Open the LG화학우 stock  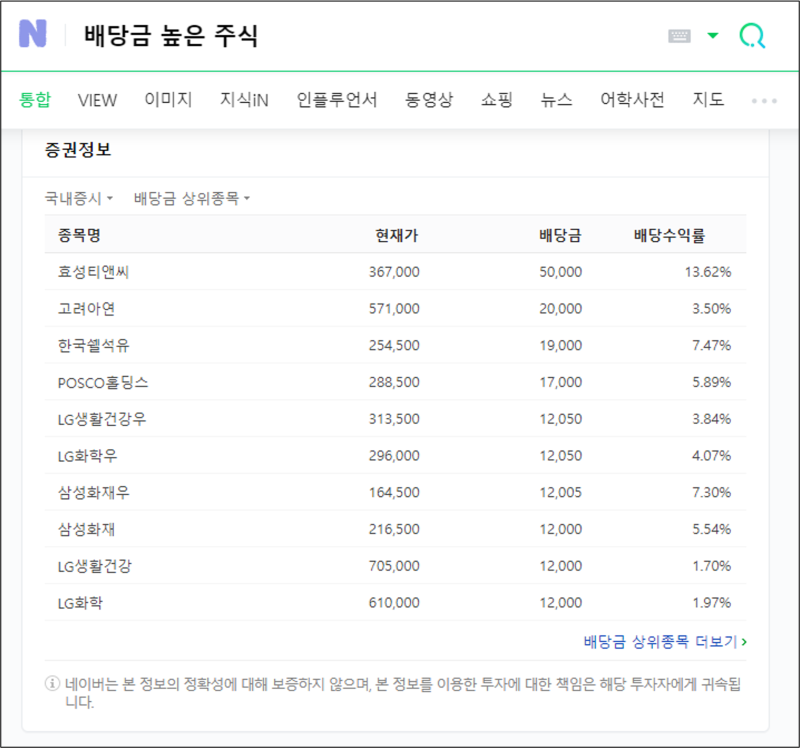coord(87,456)
